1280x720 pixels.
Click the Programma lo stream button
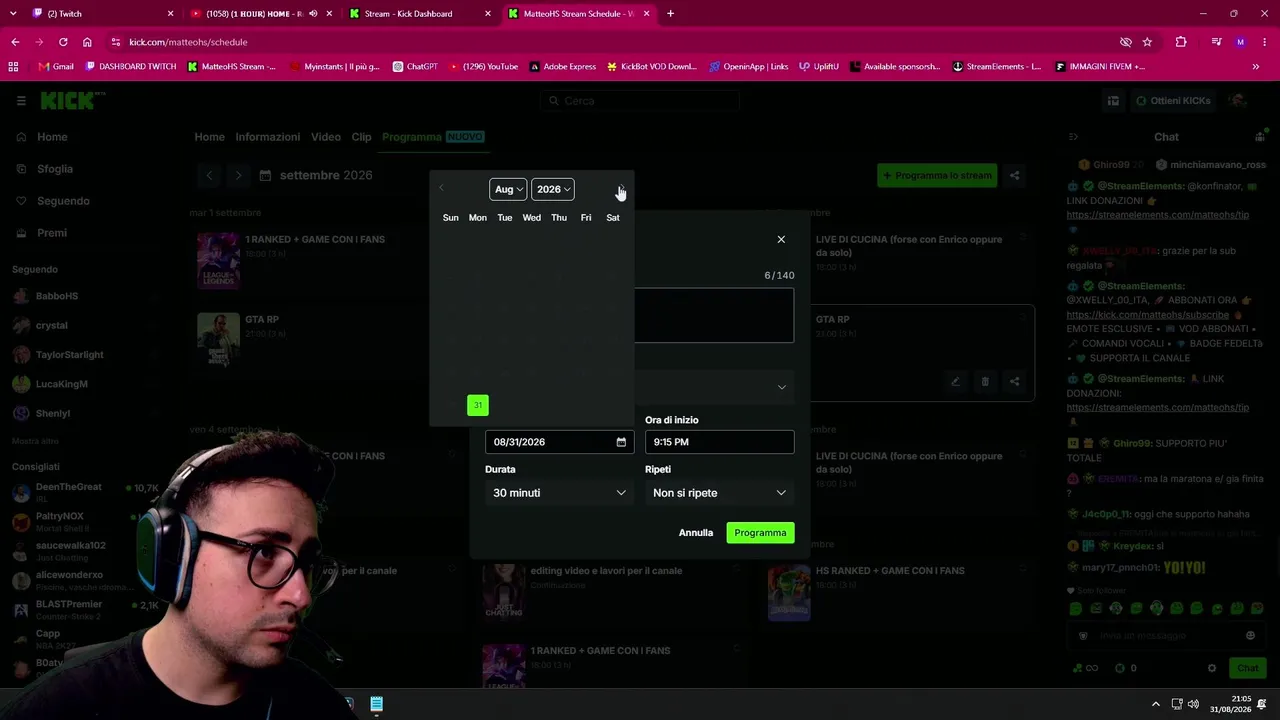pyautogui.click(x=936, y=176)
